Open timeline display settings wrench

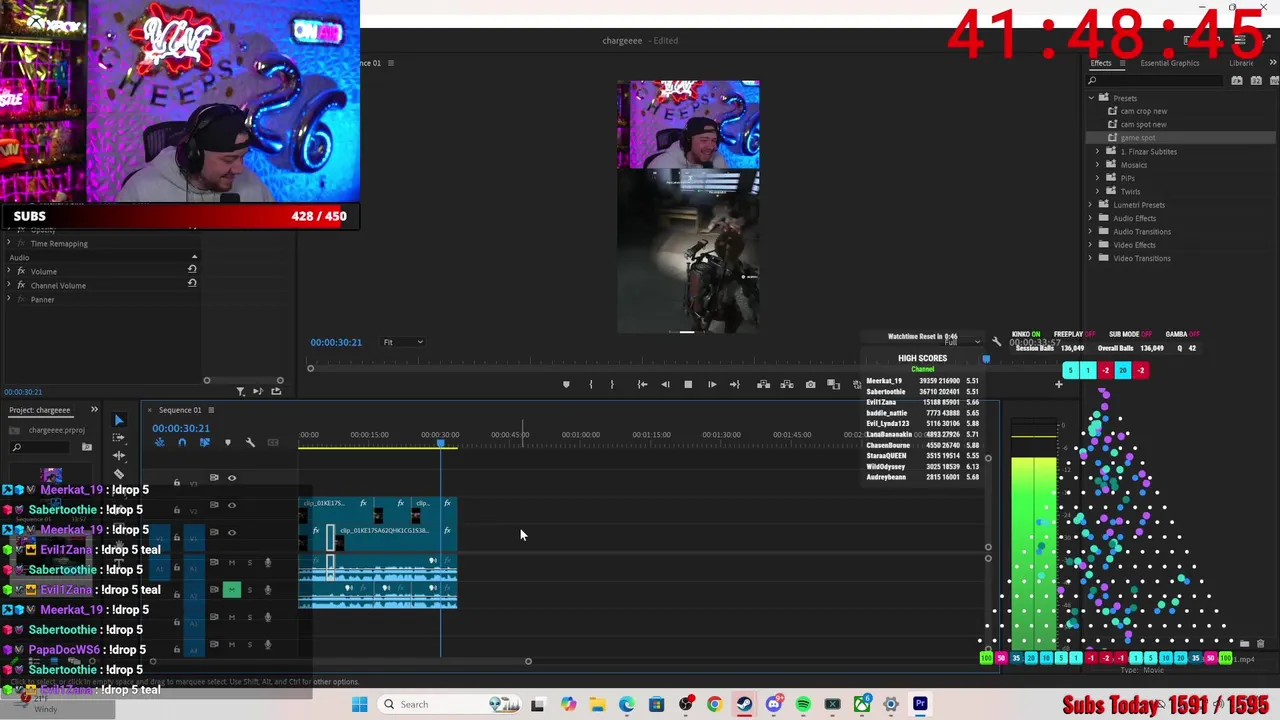click(x=250, y=442)
